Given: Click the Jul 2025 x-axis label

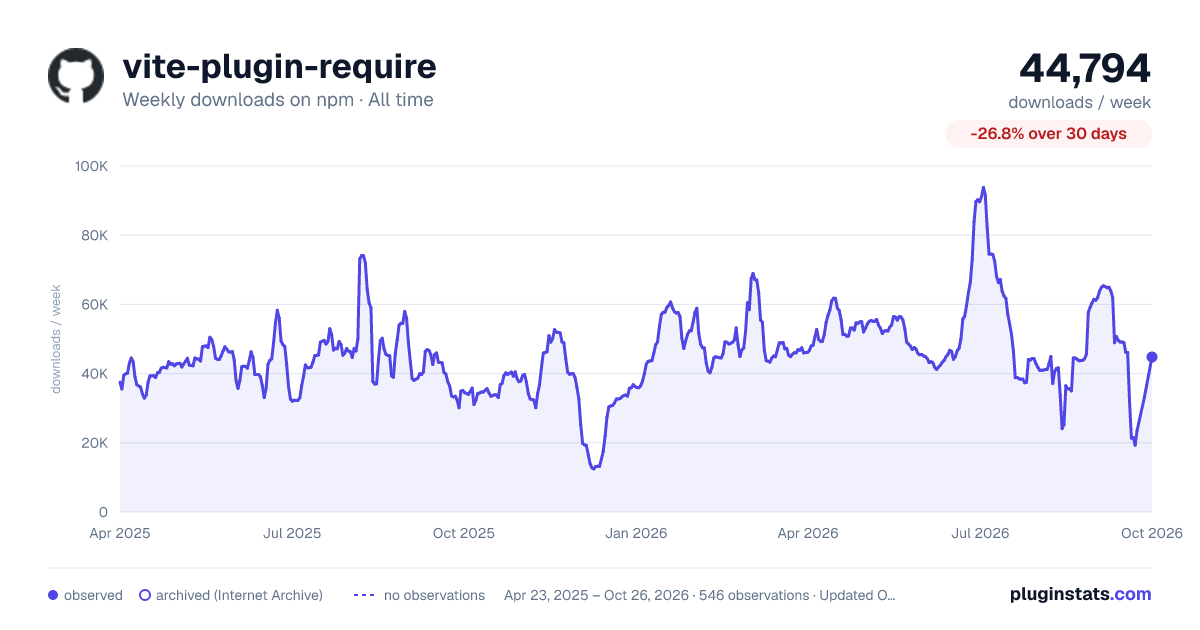Looking at the screenshot, I should click(292, 533).
